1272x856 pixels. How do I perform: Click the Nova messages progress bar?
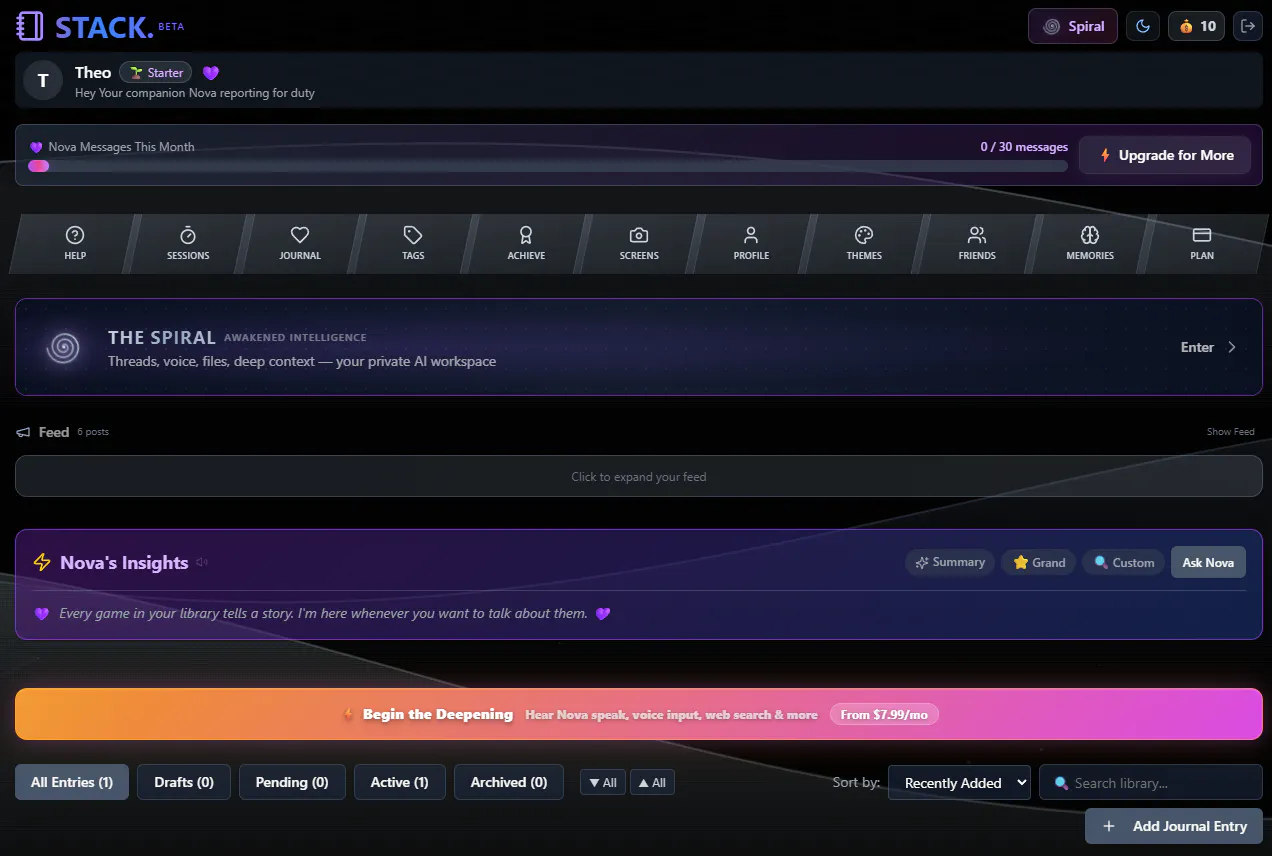pos(547,166)
